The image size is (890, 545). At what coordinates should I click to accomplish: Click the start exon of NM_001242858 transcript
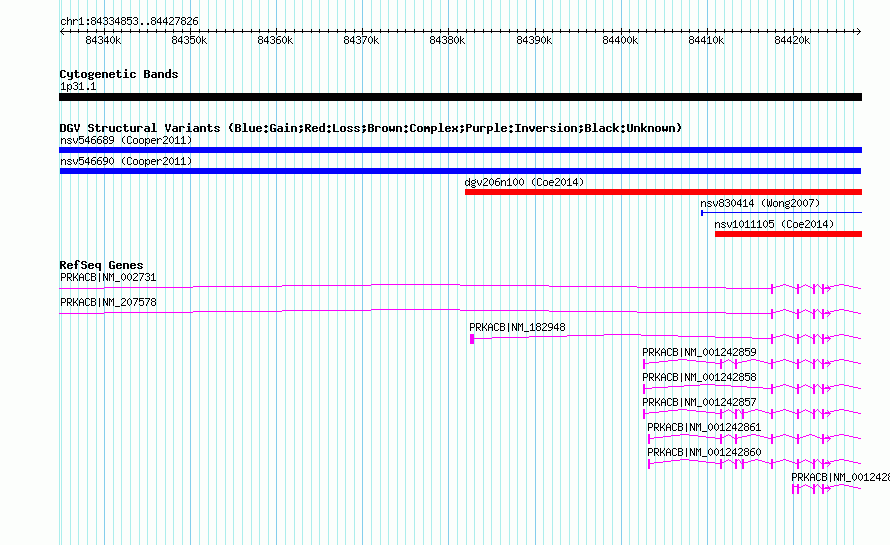coord(644,389)
